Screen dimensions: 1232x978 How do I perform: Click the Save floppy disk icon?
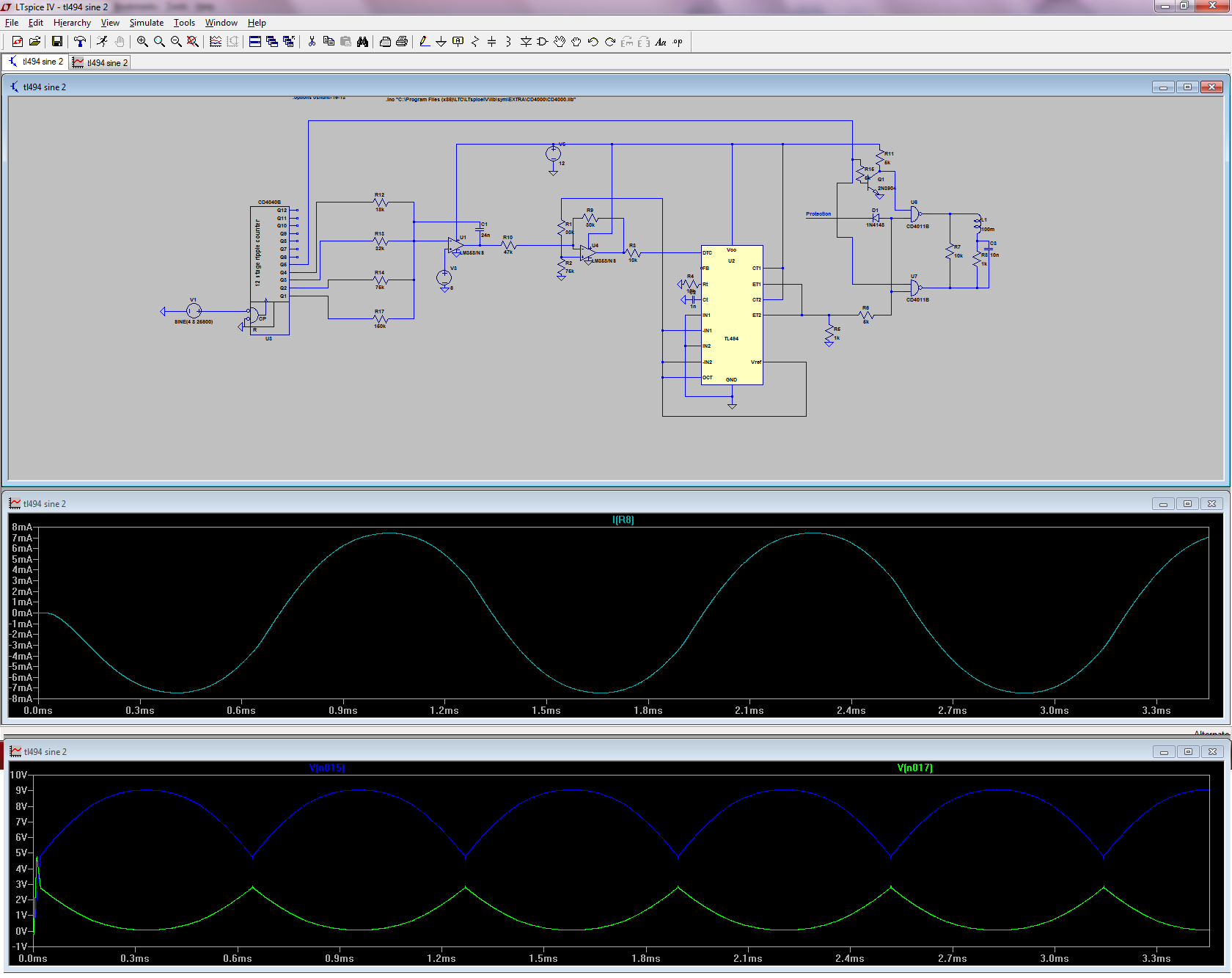(56, 42)
